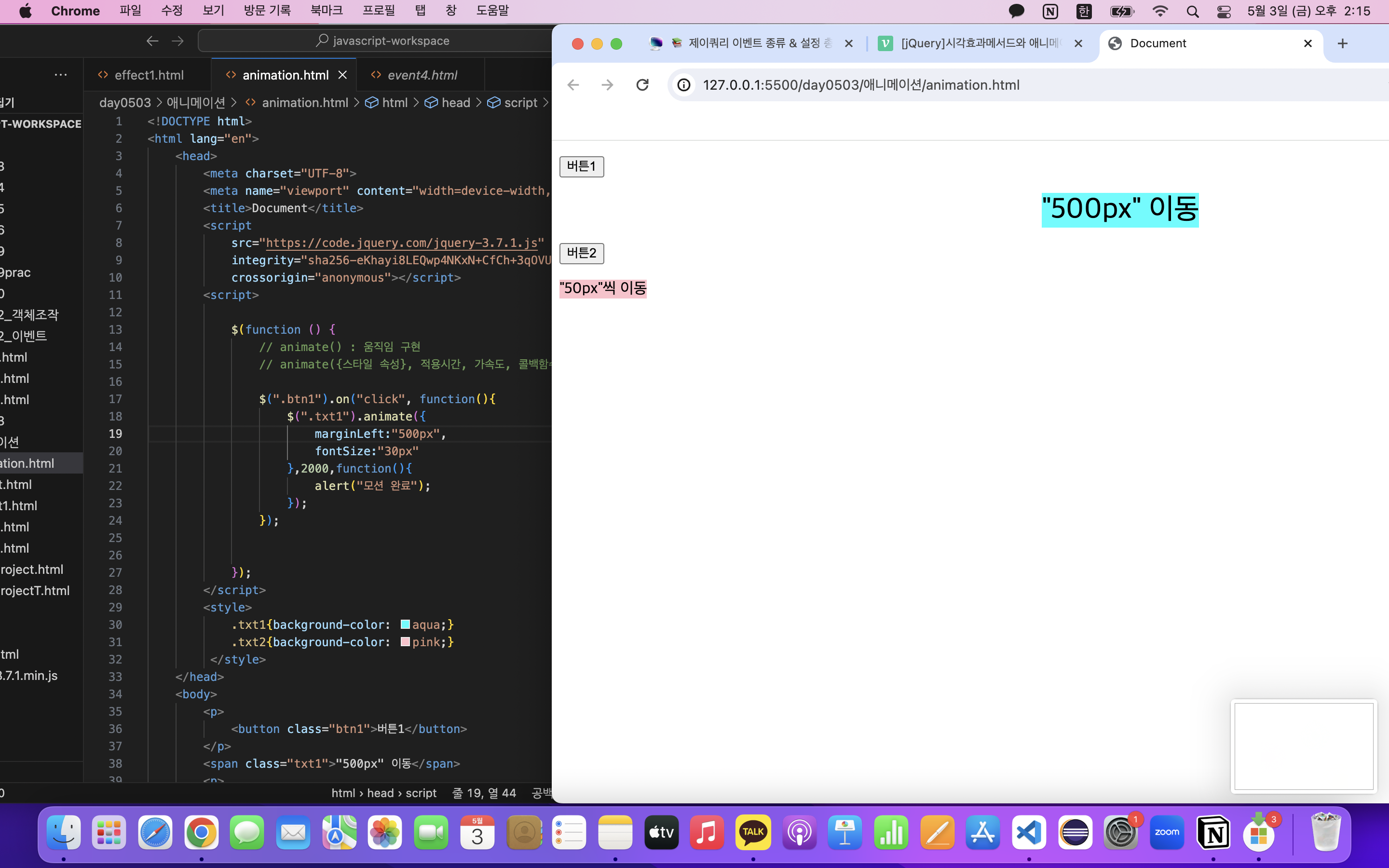The image size is (1389, 868).
Task: Open Visual Studio Code from the dock
Action: click(x=1029, y=832)
